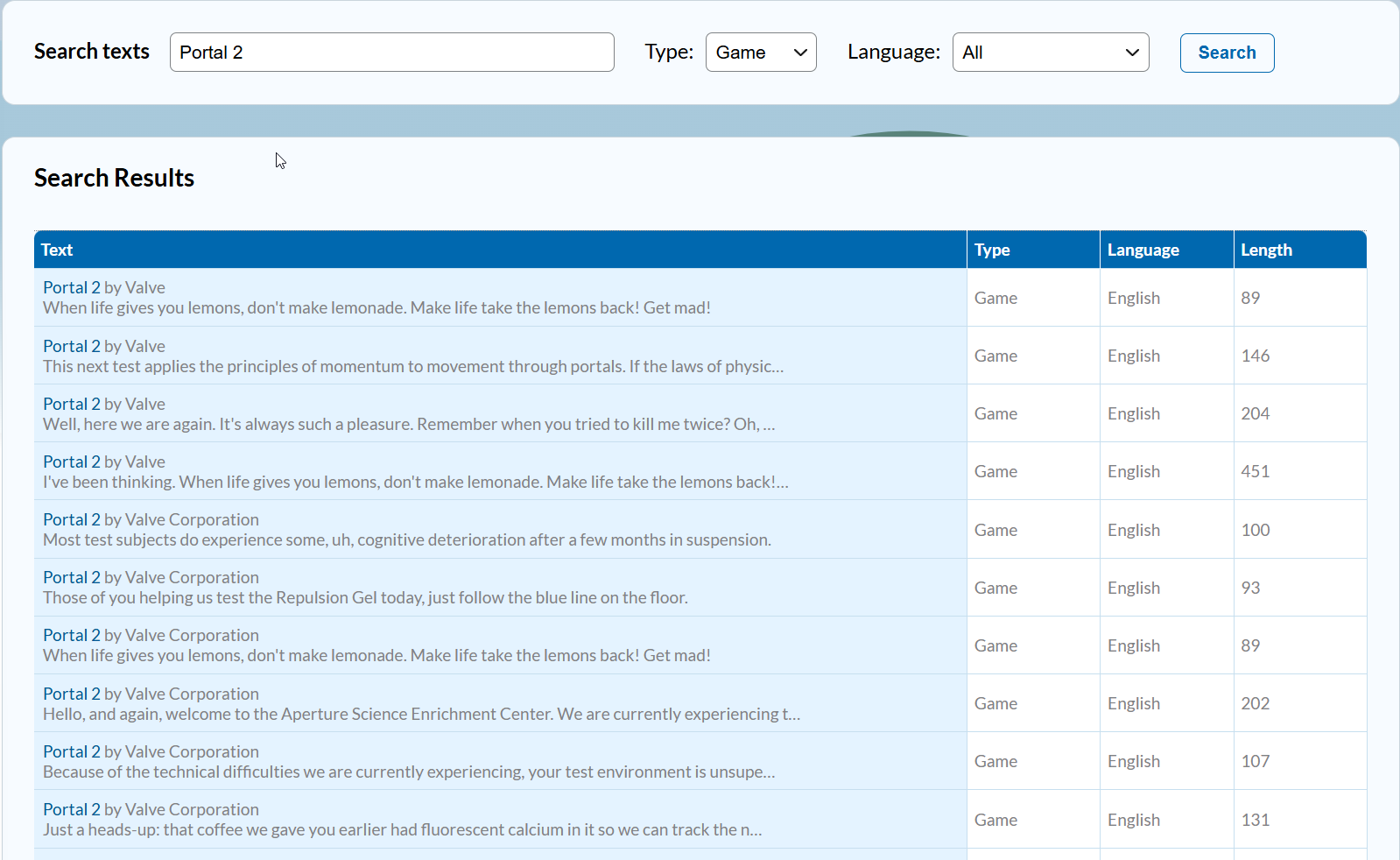Screen dimensions: 1400x860
Task: Open Portal 2 link starting 'Well, here we are again'
Action: (x=72, y=404)
